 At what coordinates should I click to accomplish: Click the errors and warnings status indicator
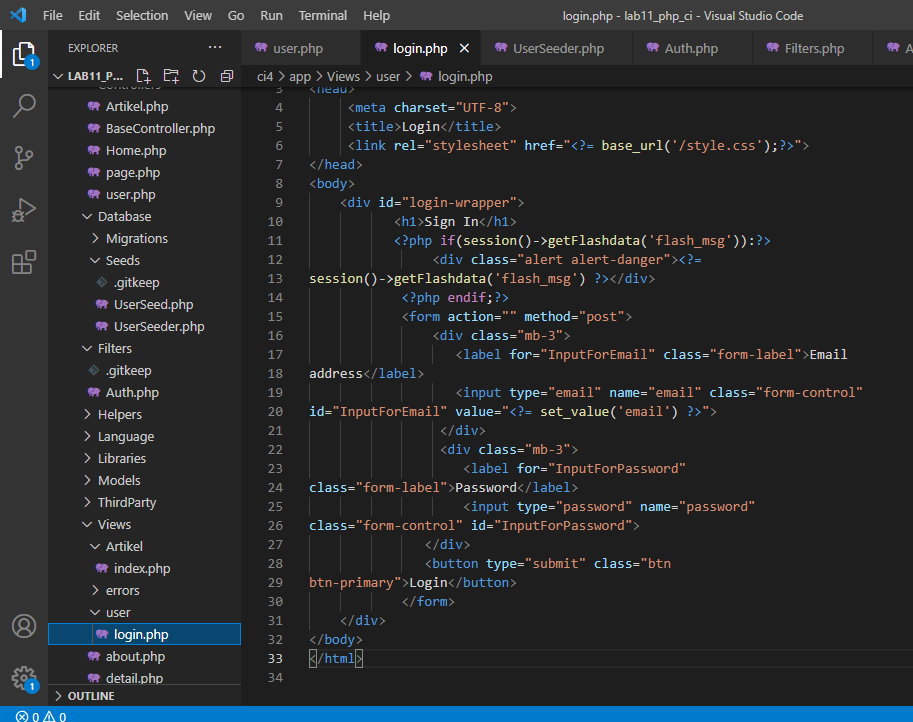point(40,715)
